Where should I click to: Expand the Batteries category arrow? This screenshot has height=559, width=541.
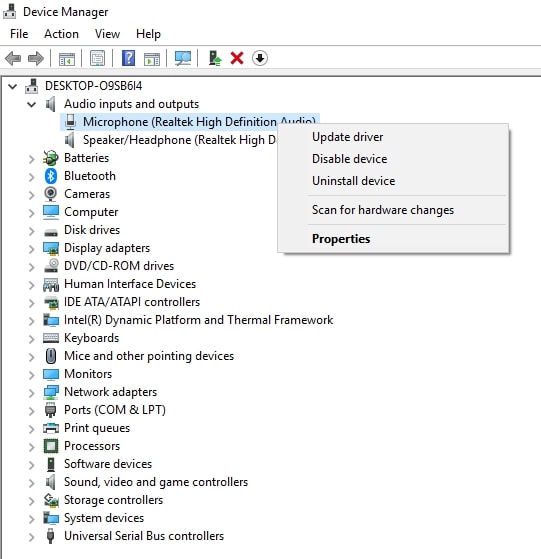pos(32,159)
